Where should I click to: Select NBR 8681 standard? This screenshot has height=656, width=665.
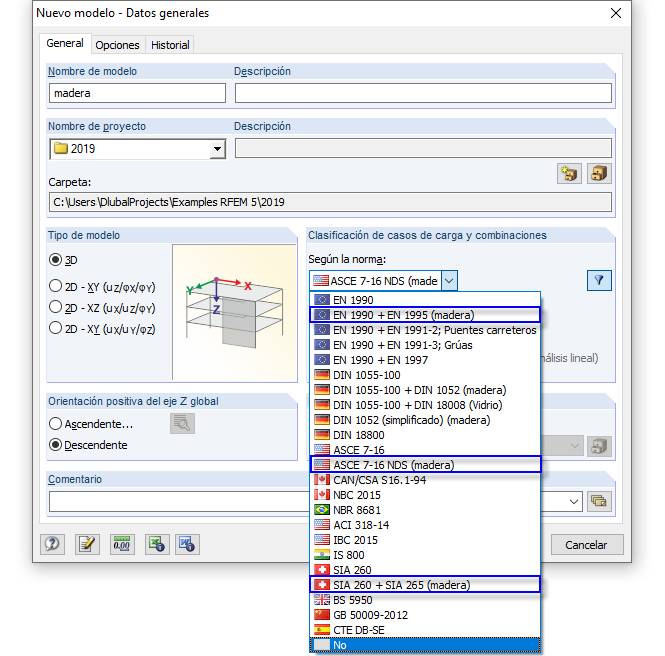click(425, 510)
